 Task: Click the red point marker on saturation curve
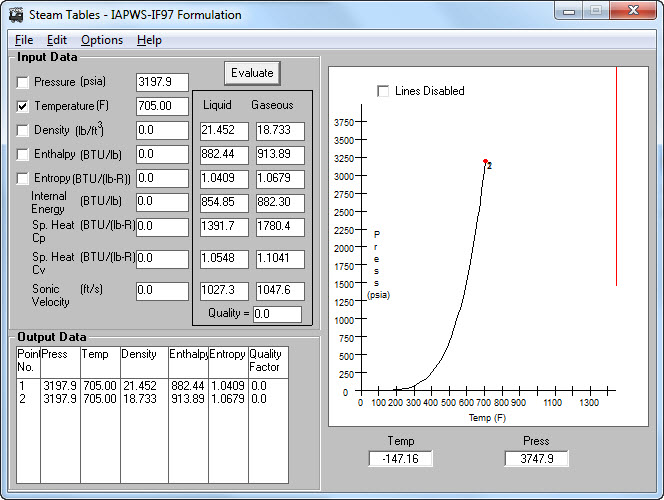point(485,161)
